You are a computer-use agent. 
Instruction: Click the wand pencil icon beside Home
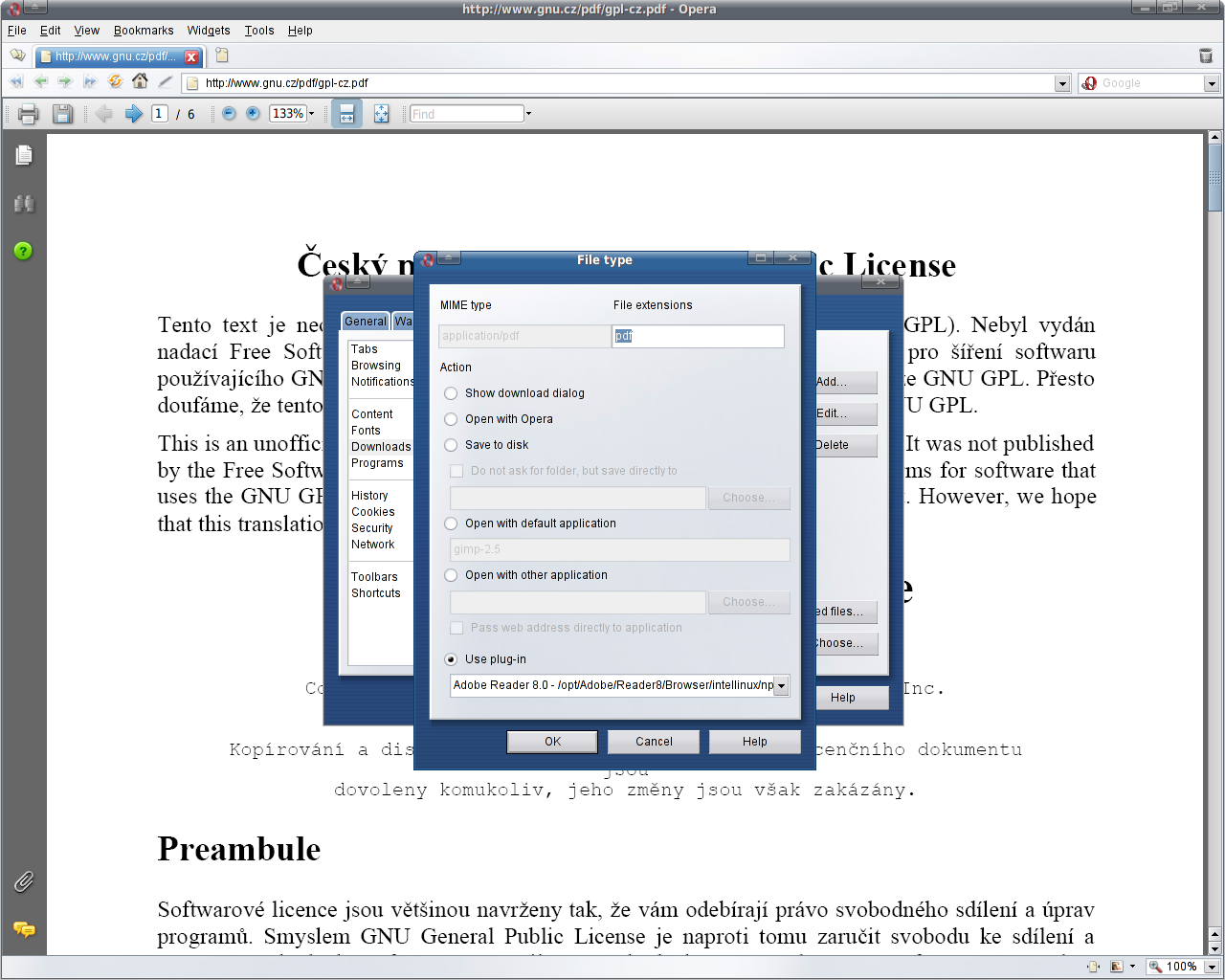pos(165,82)
